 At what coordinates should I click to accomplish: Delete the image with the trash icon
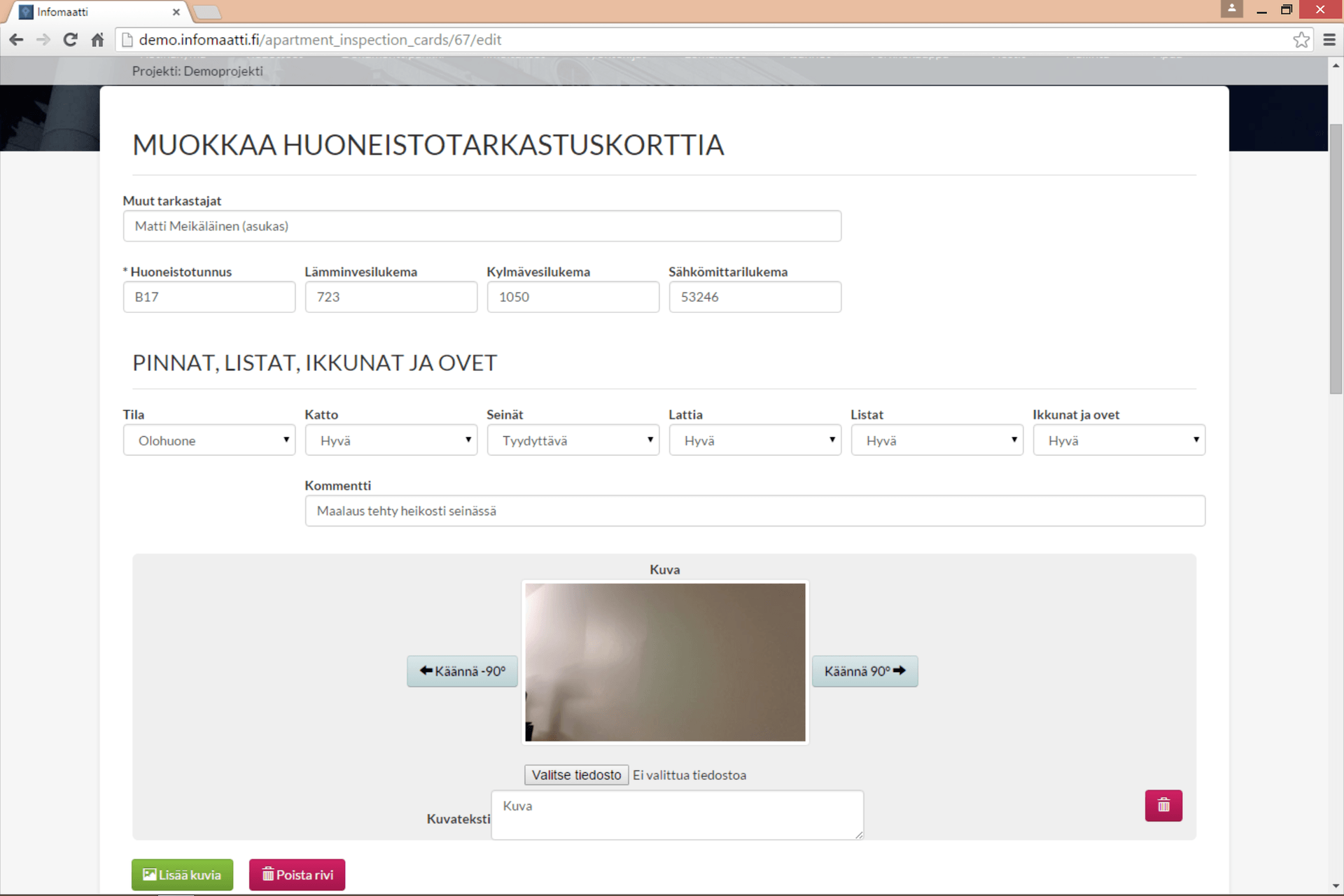tap(1163, 805)
